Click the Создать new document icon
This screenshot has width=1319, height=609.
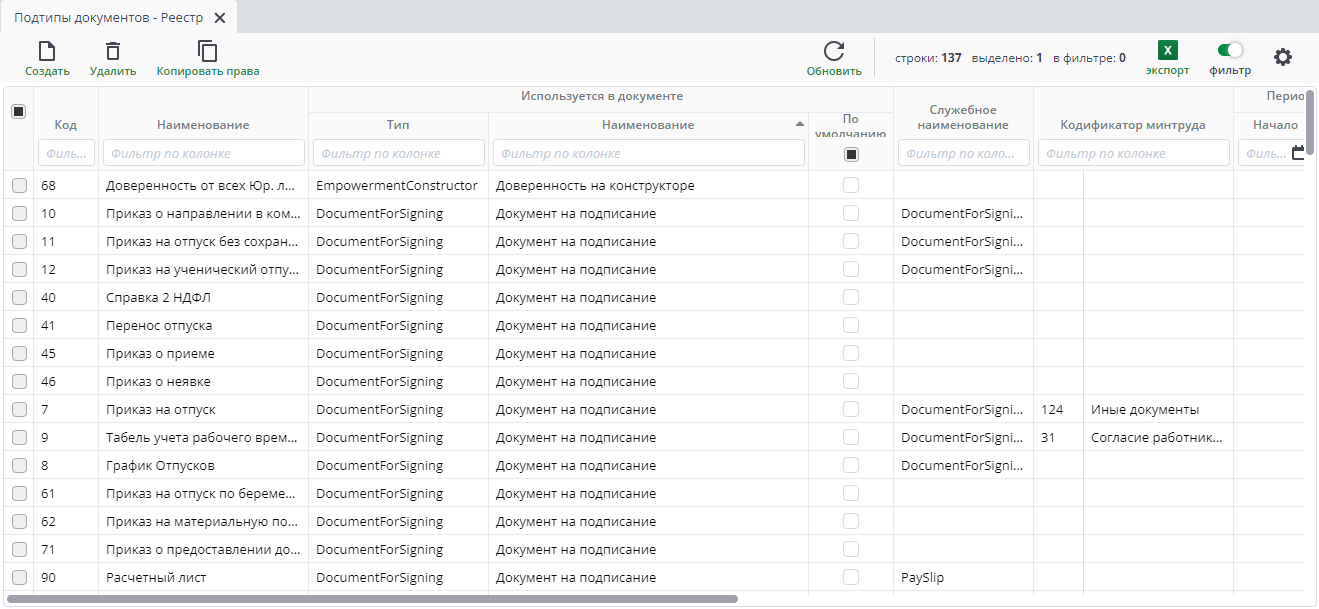tap(47, 51)
